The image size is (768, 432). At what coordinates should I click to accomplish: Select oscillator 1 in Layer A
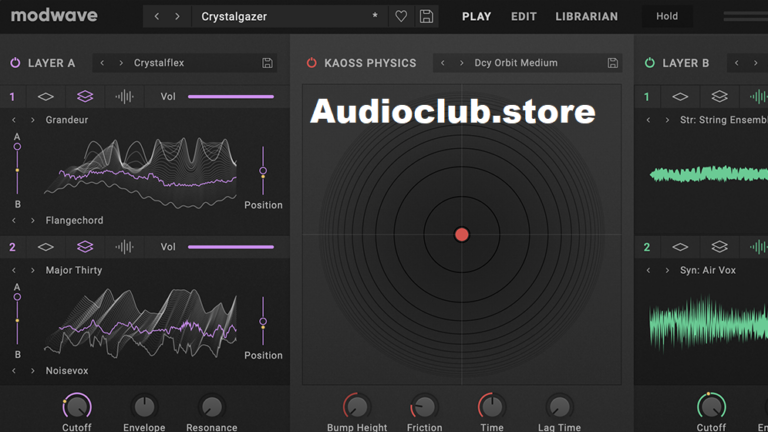12,97
